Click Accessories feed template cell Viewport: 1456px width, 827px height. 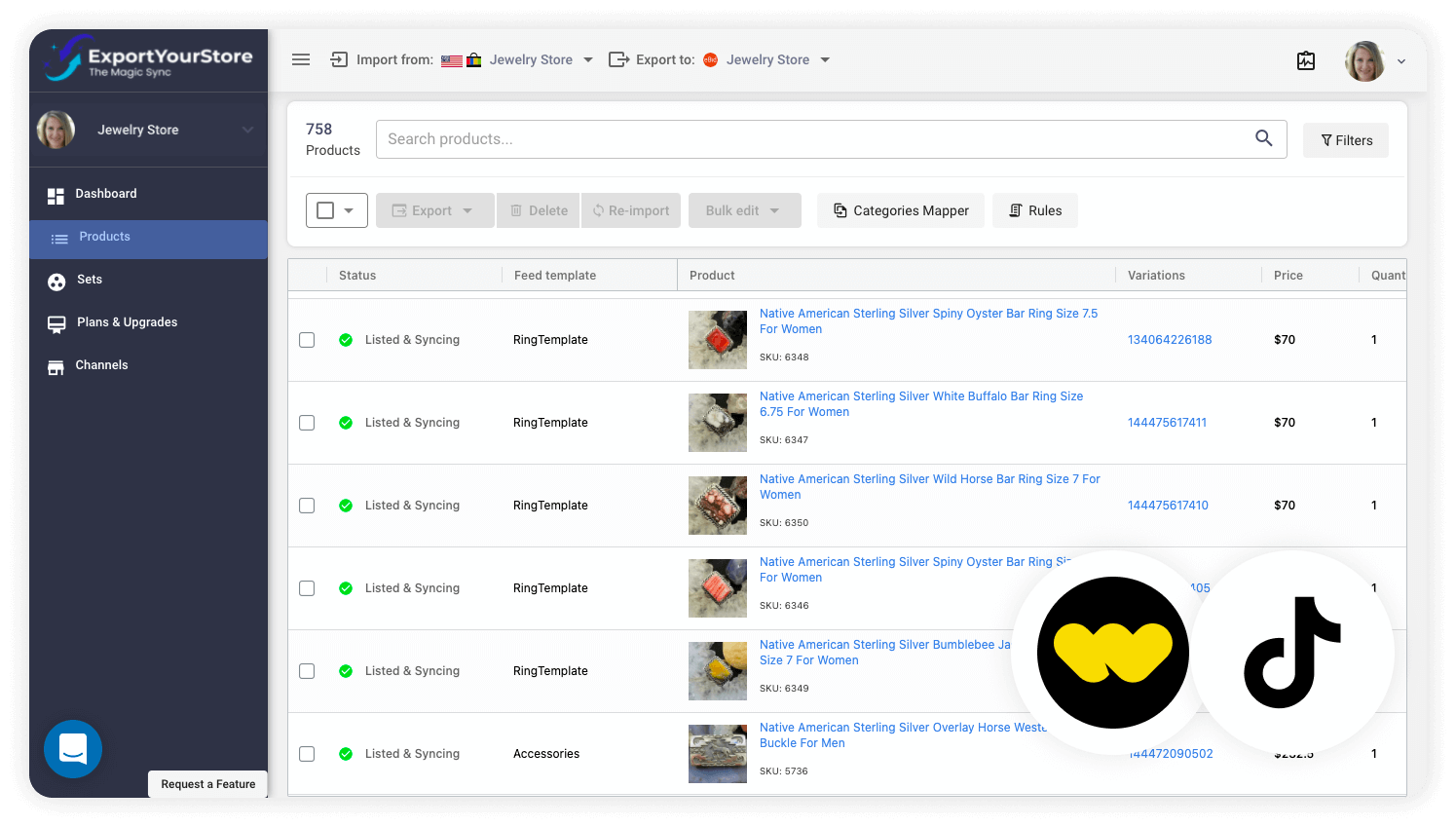[x=546, y=754]
